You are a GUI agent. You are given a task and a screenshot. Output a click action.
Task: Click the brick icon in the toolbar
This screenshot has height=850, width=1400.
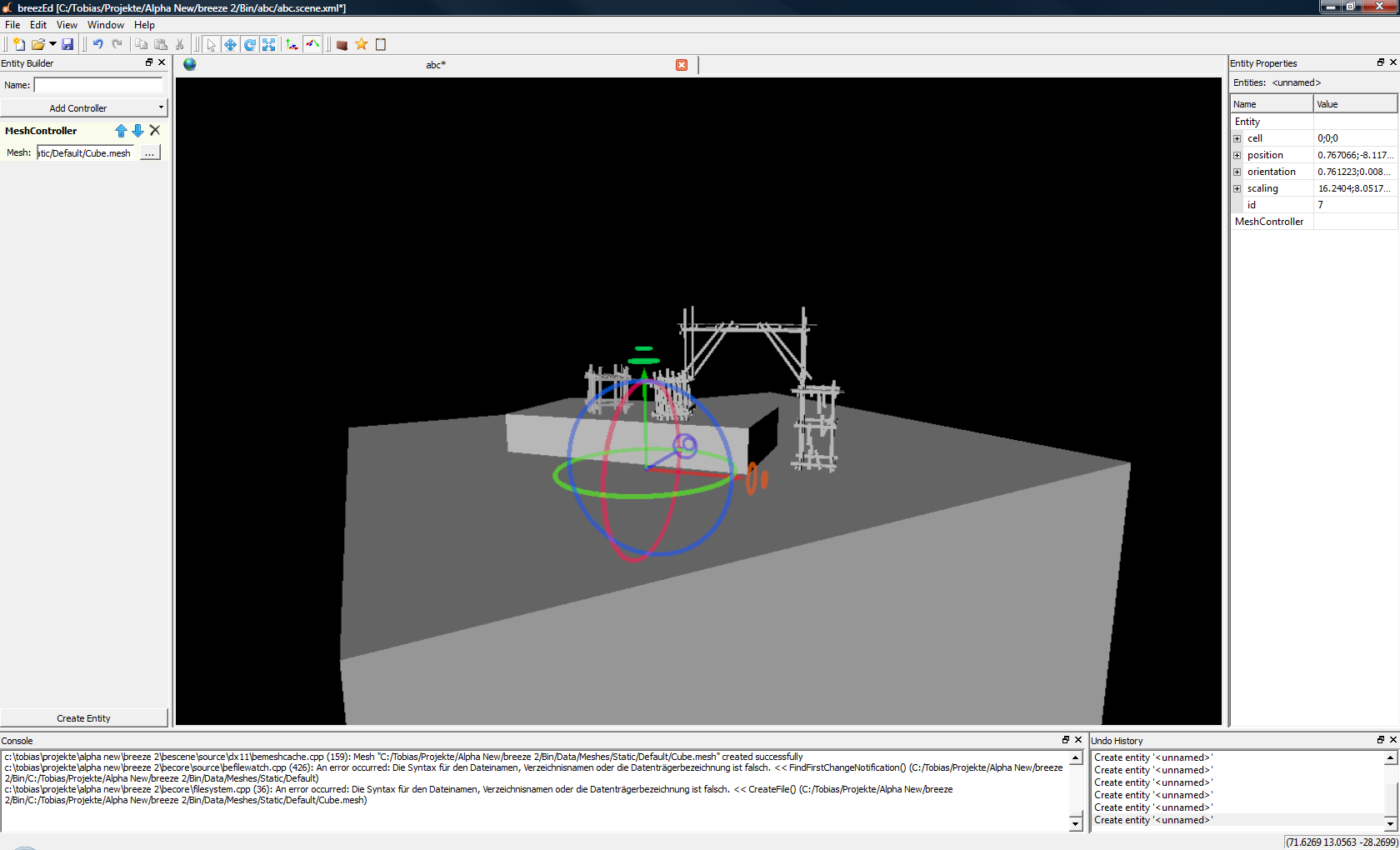(342, 44)
